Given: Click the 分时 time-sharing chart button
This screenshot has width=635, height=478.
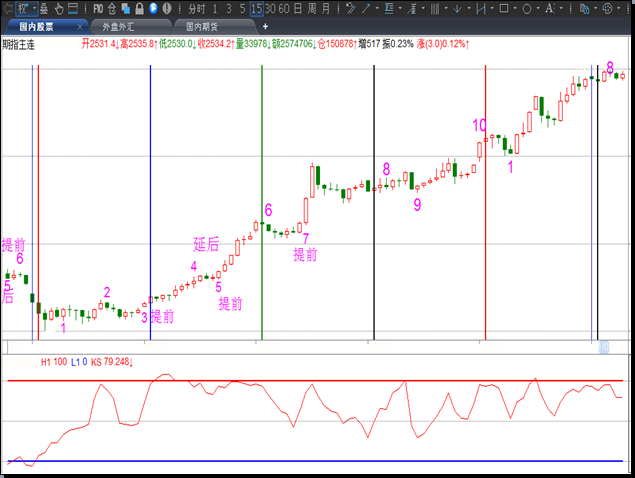Looking at the screenshot, I should pyautogui.click(x=196, y=8).
